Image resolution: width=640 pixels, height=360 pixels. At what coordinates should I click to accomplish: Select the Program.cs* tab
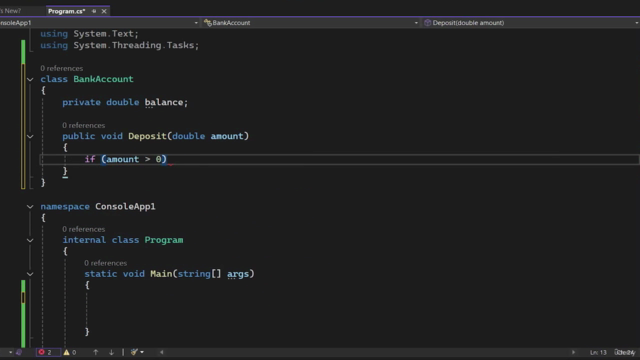click(67, 11)
